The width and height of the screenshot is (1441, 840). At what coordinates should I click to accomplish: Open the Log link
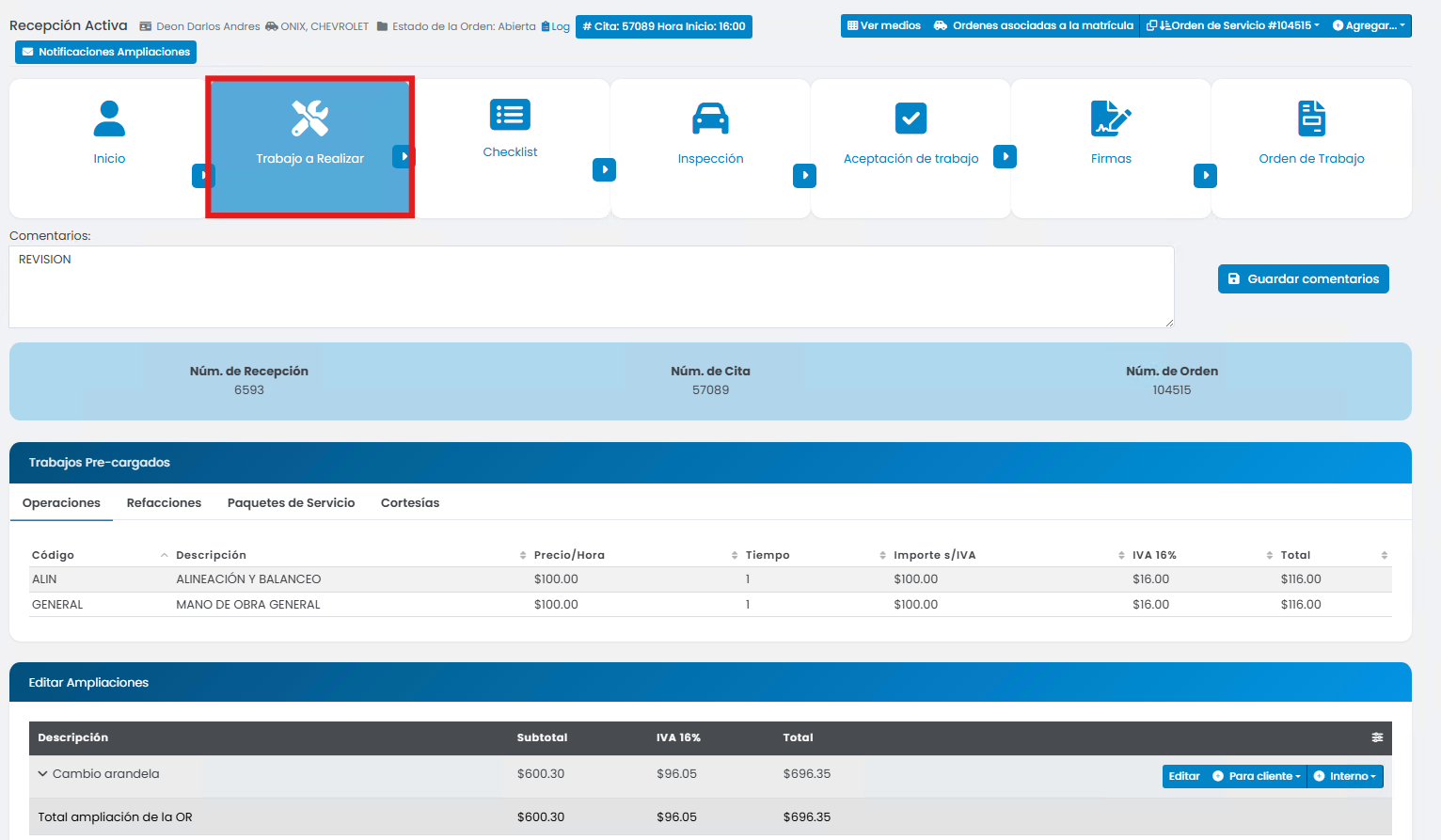tap(556, 26)
